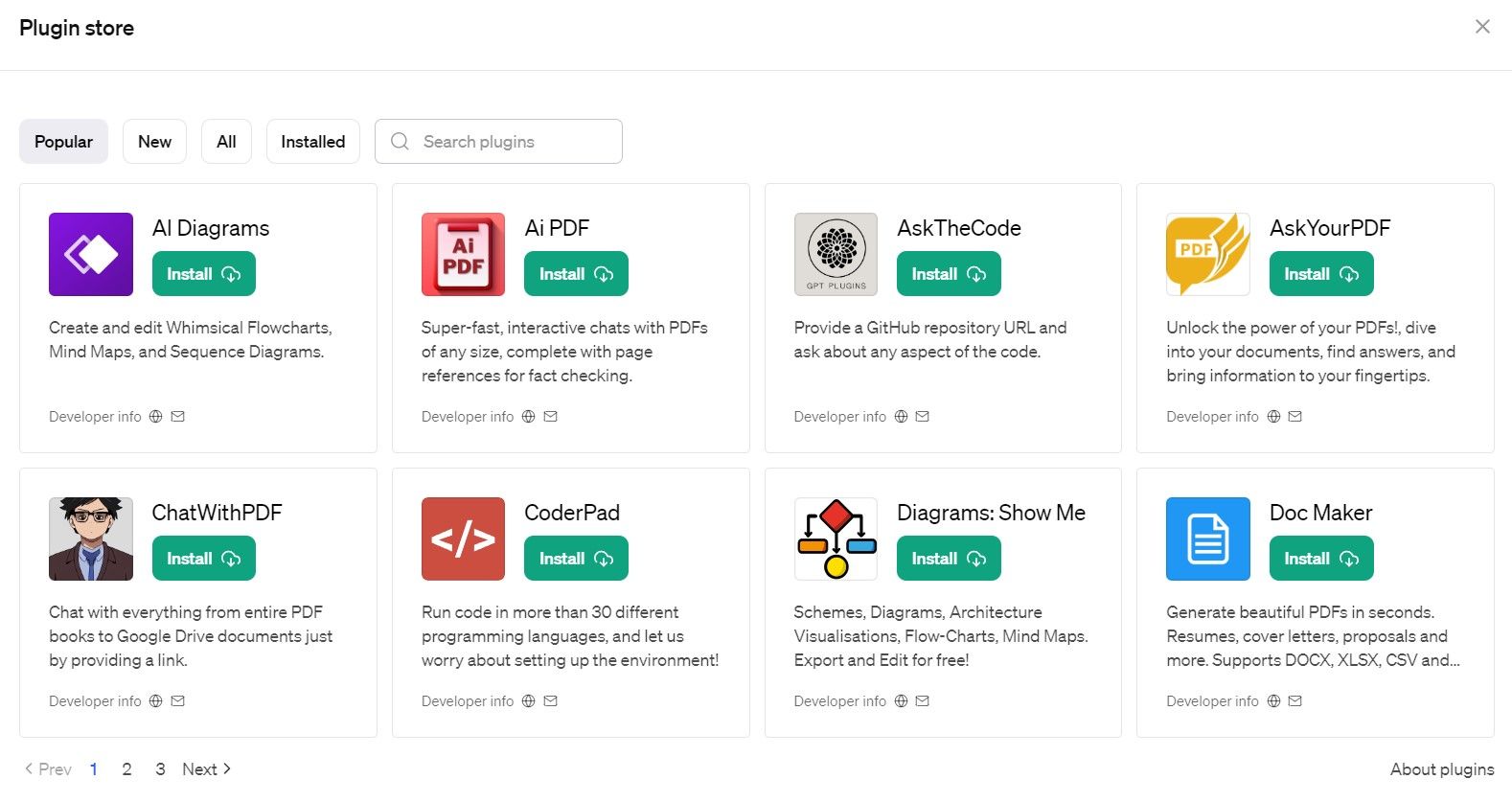Open the email icon under AskTheCode
Screen dimensions: 1512x802
tap(922, 417)
